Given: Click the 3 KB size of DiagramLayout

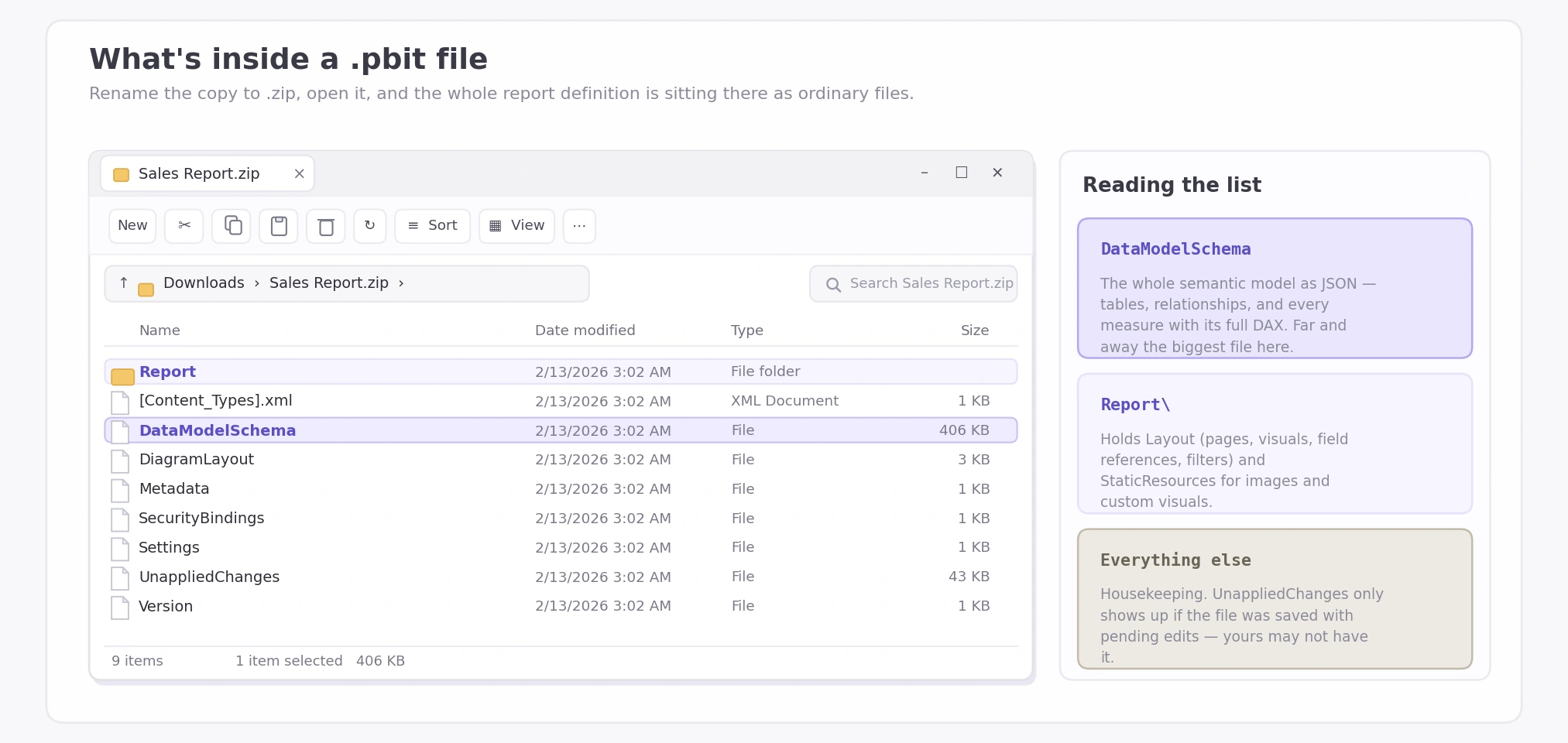Looking at the screenshot, I should (x=974, y=460).
